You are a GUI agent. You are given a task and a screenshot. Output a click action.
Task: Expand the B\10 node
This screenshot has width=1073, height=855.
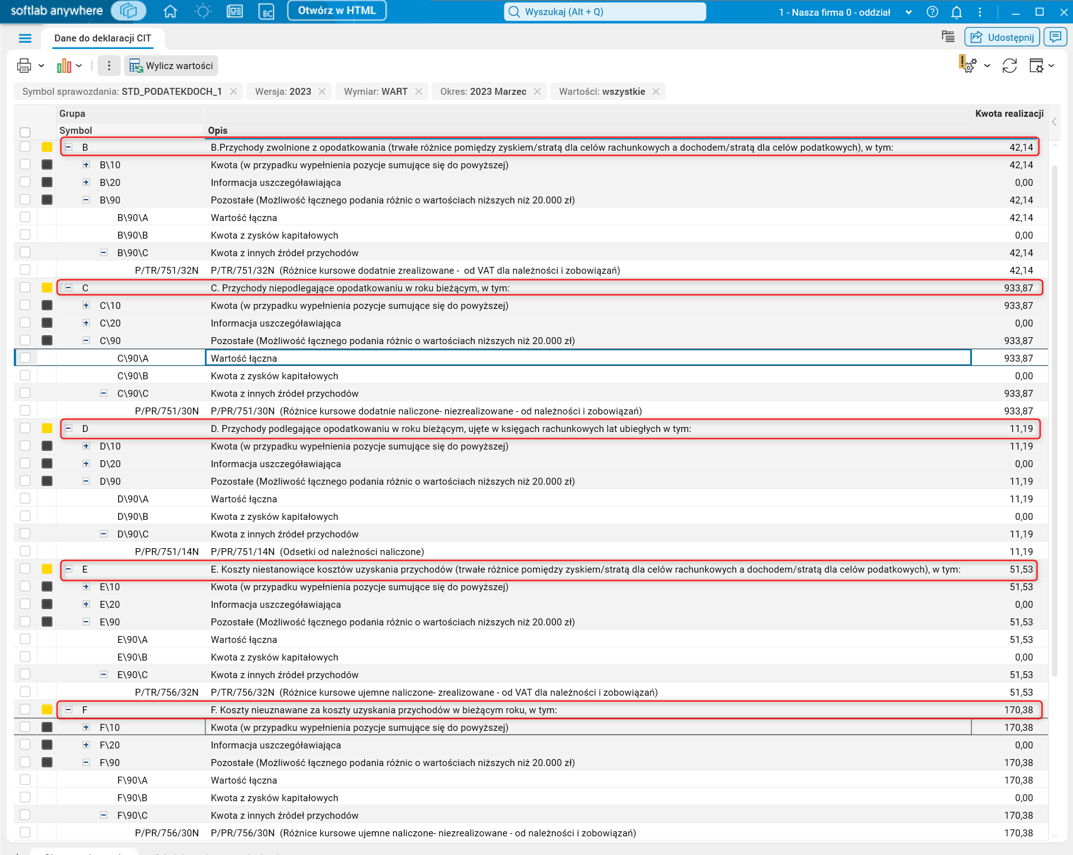86,164
